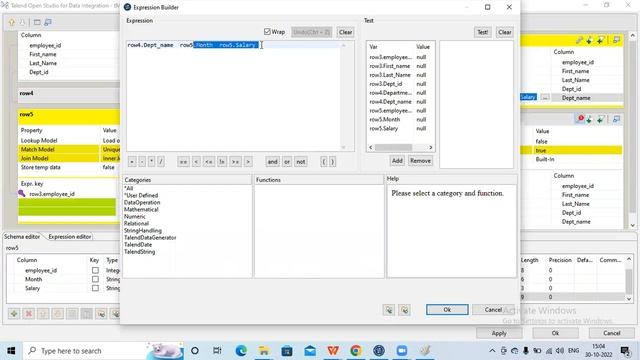This screenshot has width=640, height=360.
Task: Insert the != comparison operator
Action: click(x=222, y=162)
